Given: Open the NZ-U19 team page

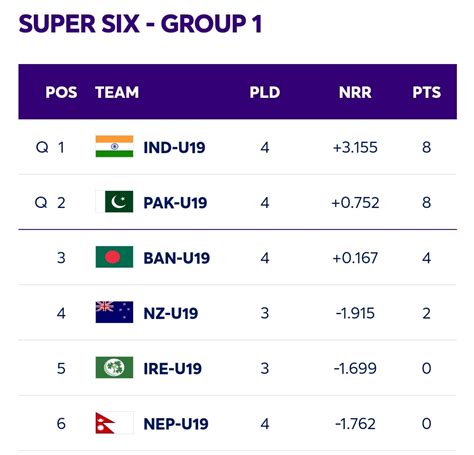Looking at the screenshot, I should [171, 313].
